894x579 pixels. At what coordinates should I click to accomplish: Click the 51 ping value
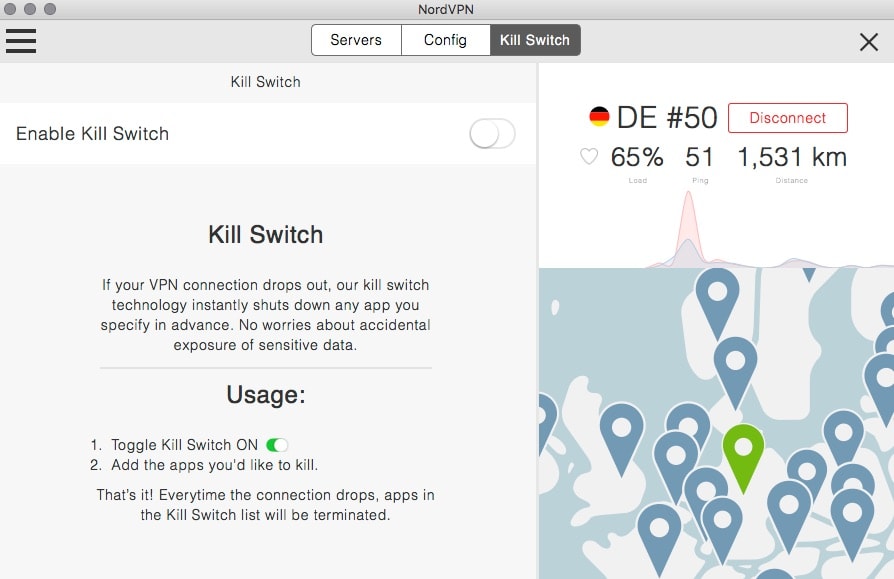700,157
